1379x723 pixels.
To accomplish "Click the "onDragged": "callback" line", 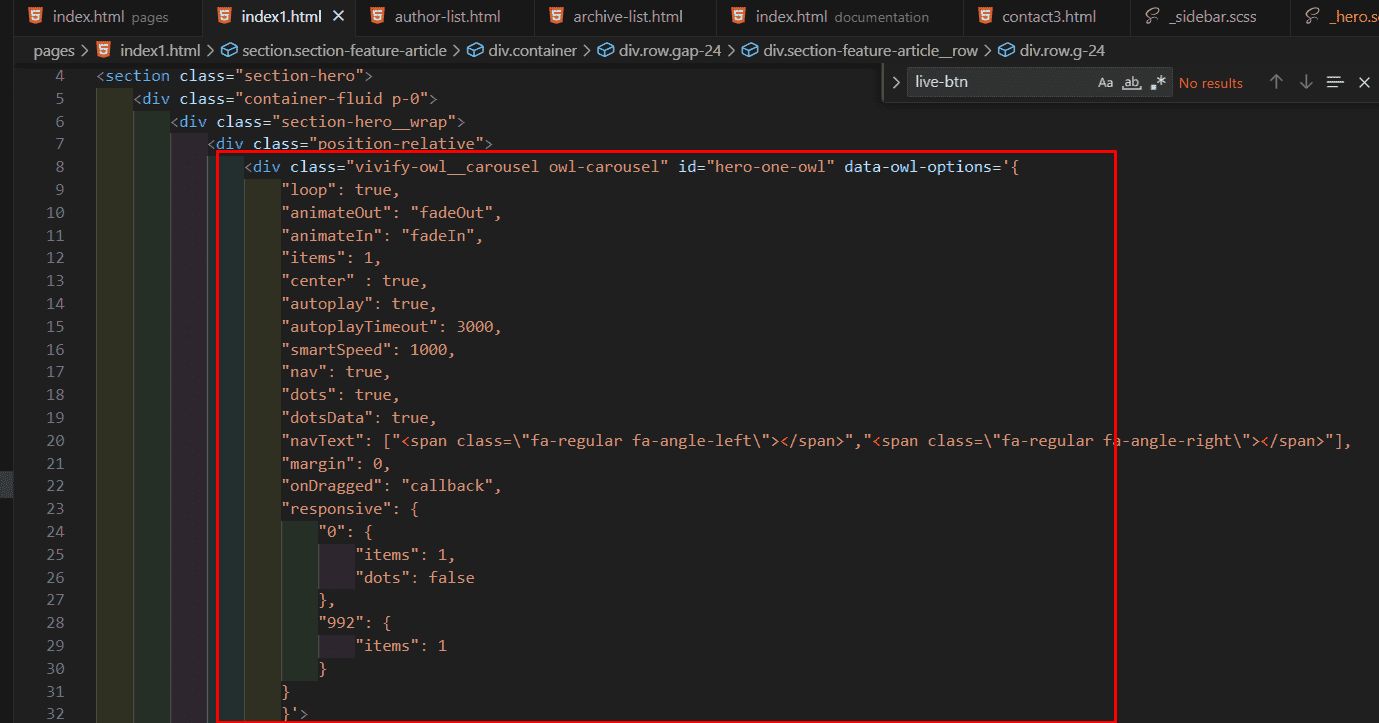I will point(391,486).
